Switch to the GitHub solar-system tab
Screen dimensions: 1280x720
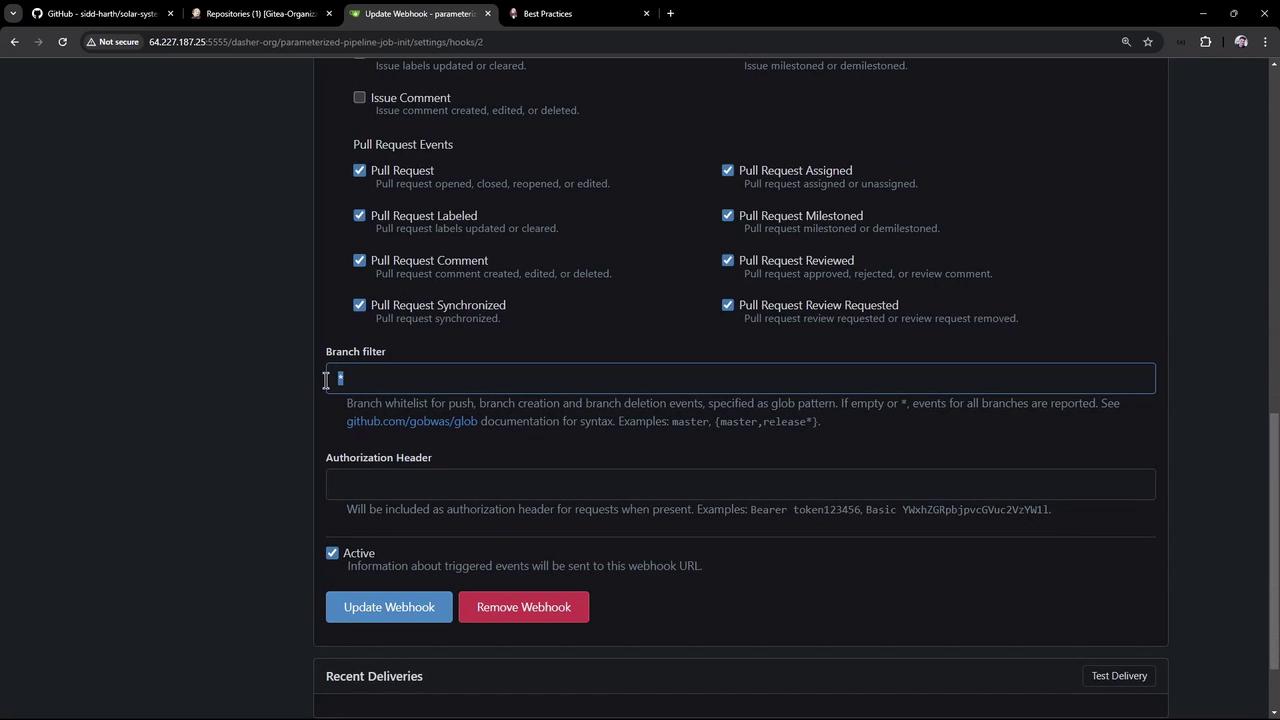[100, 14]
